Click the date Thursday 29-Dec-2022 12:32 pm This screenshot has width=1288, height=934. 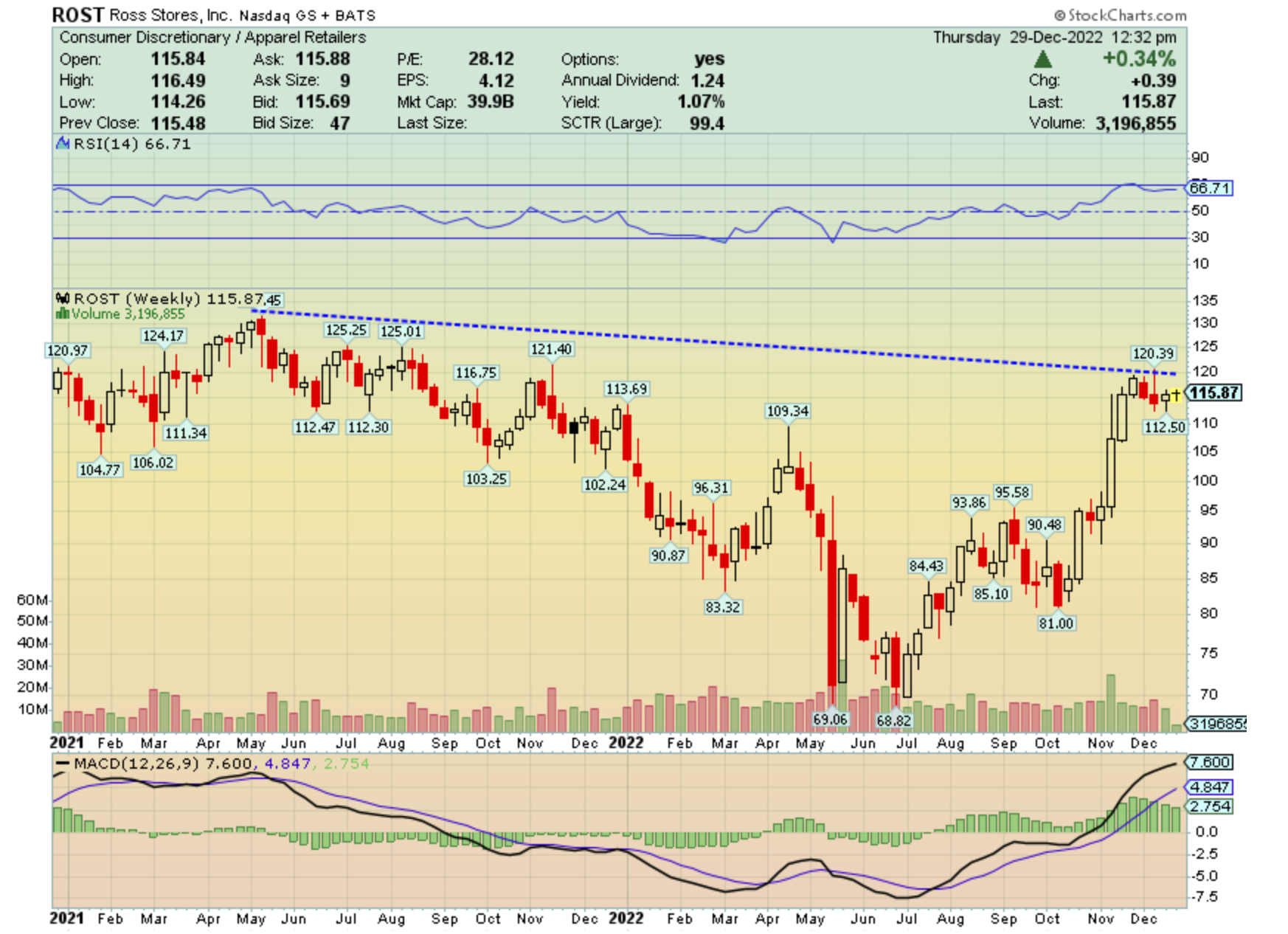point(1055,37)
